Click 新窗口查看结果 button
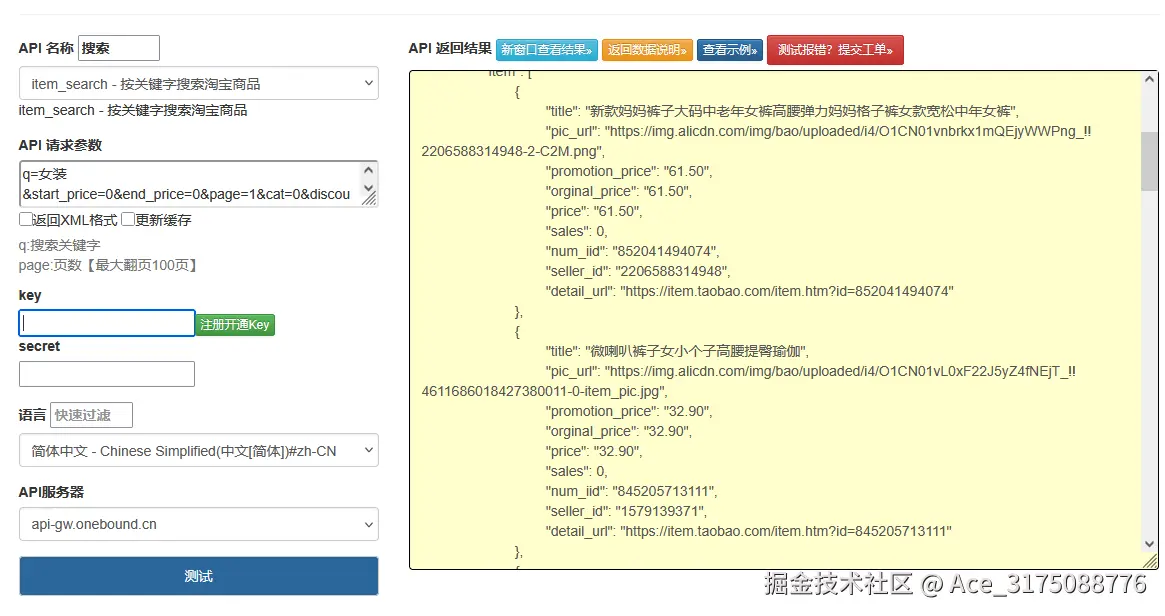This screenshot has width=1165, height=616. [546, 50]
